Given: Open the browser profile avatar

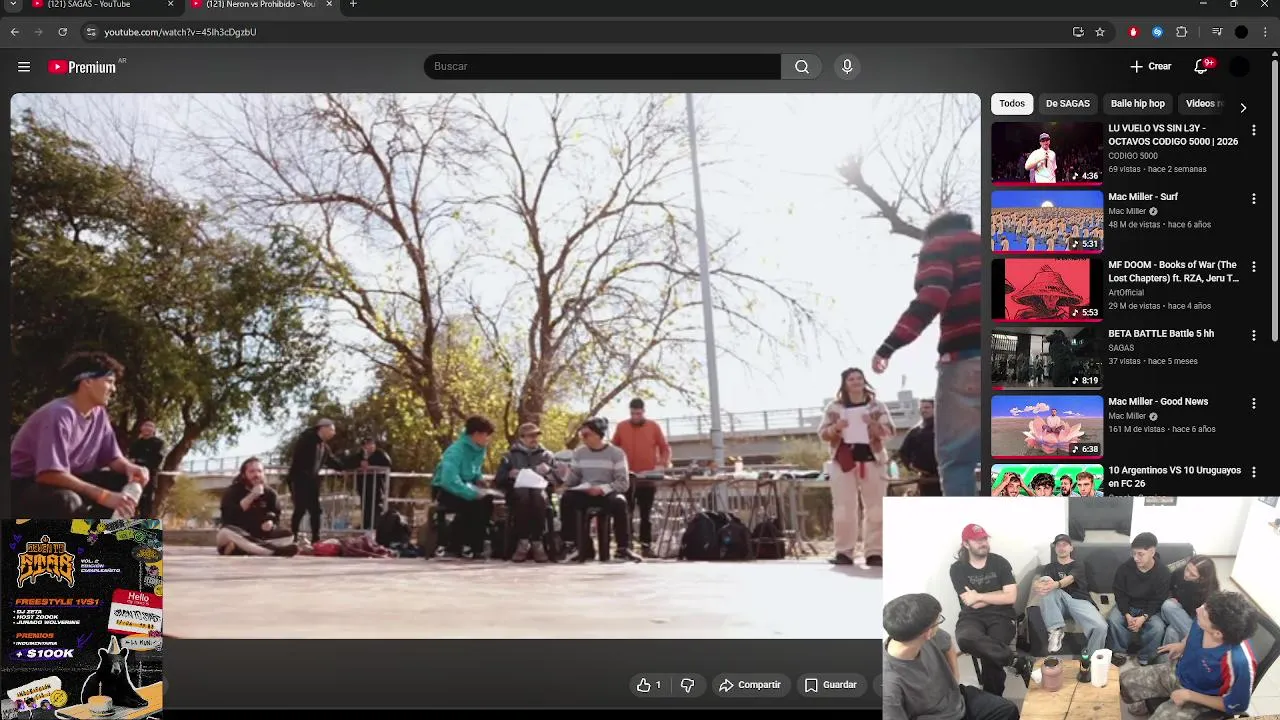Looking at the screenshot, I should [1241, 32].
